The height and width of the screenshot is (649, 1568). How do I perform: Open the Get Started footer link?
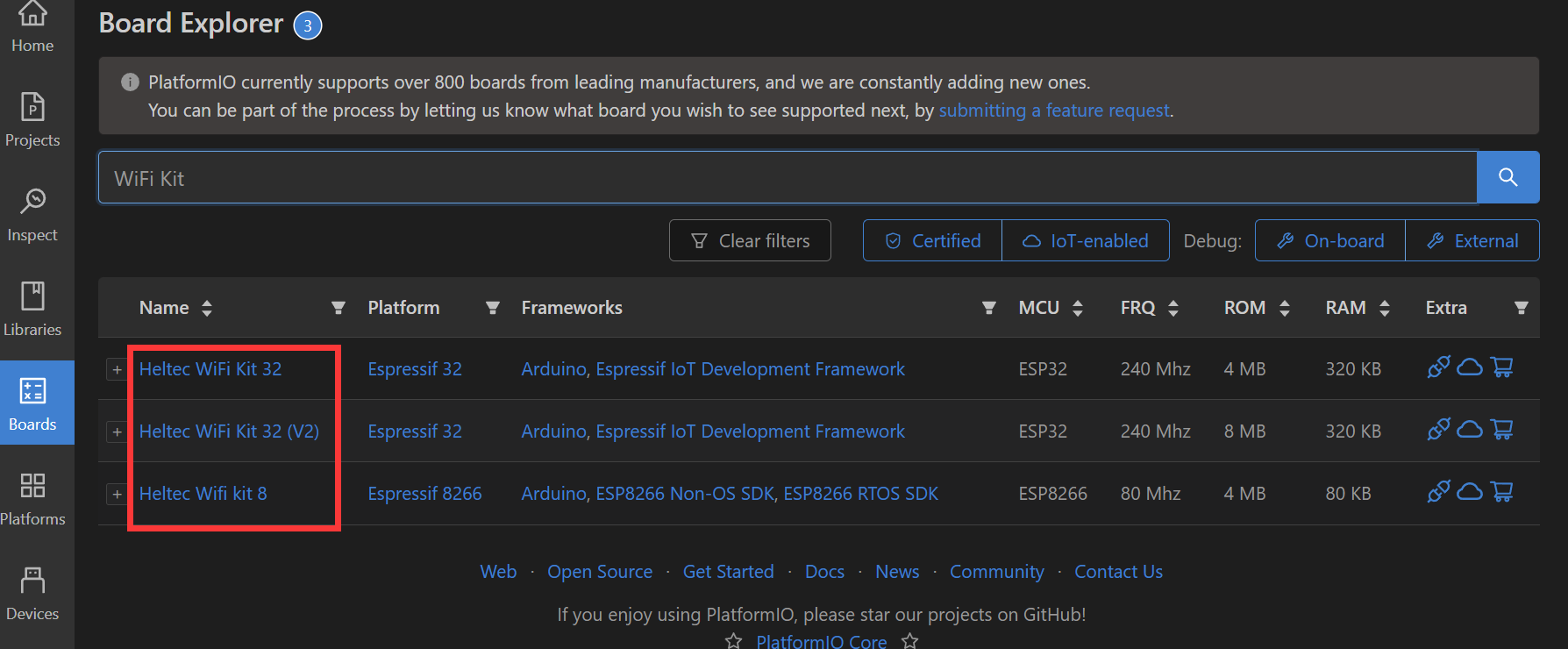(729, 572)
